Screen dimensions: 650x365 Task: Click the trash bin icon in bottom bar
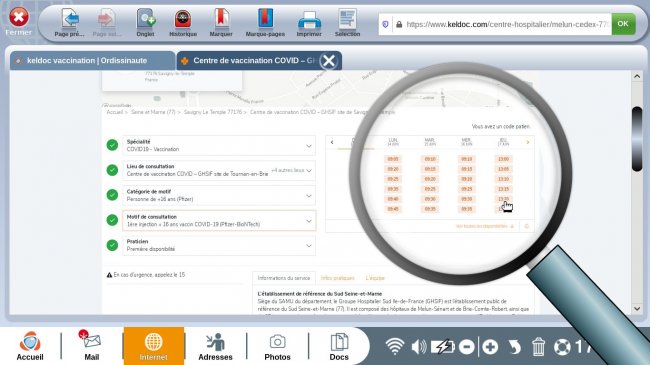click(x=538, y=346)
